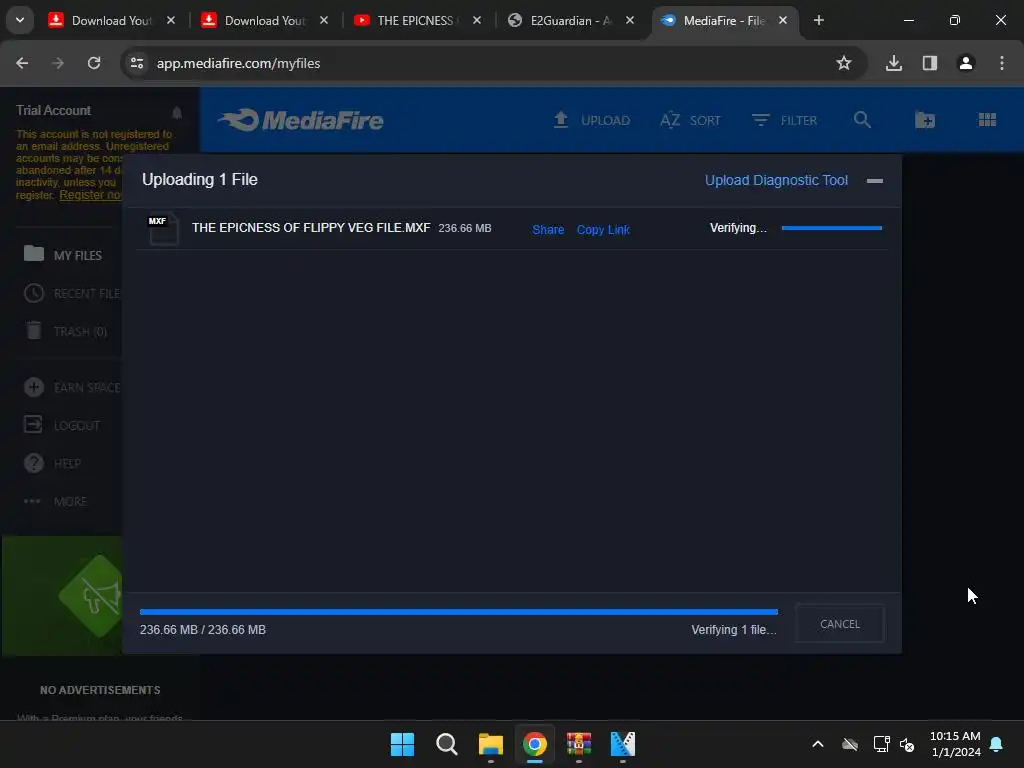Open Windows taskbar search
Viewport: 1024px width, 768px height.
(x=447, y=744)
